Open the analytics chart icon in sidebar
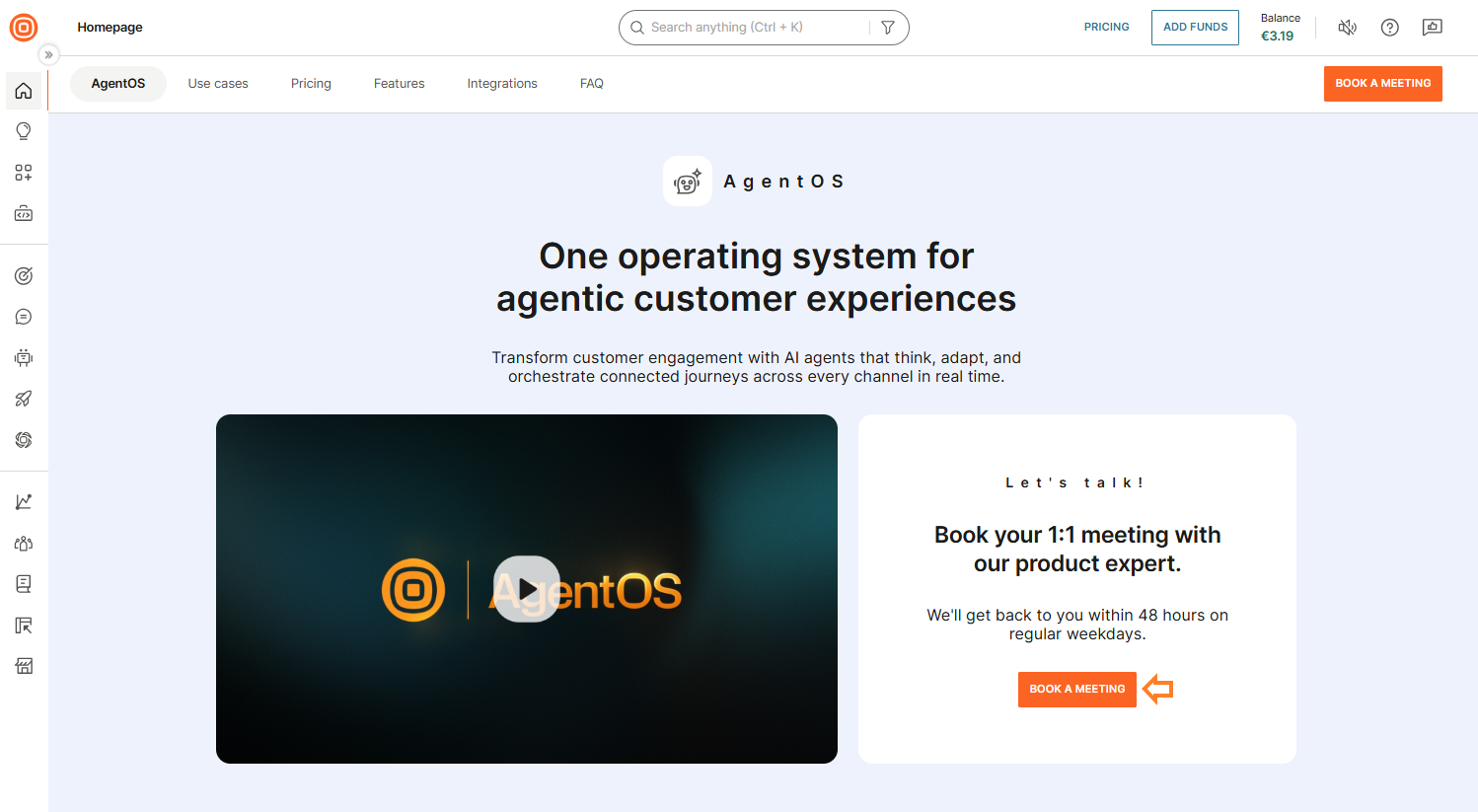Screen dimensions: 1478x812 point(24,501)
